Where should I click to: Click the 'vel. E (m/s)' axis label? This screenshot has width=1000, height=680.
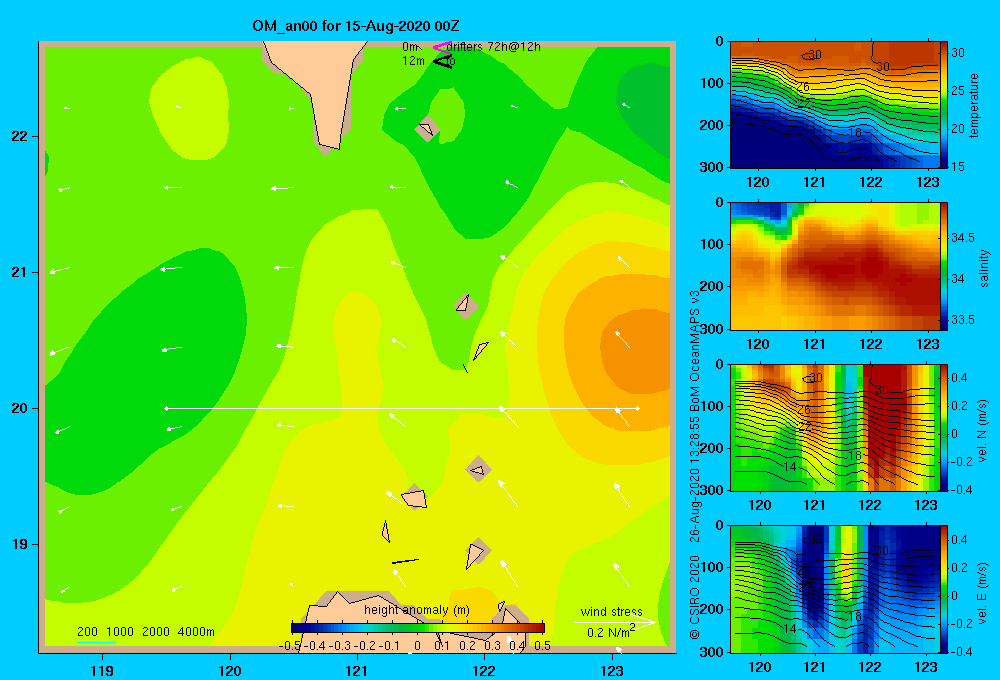click(983, 593)
